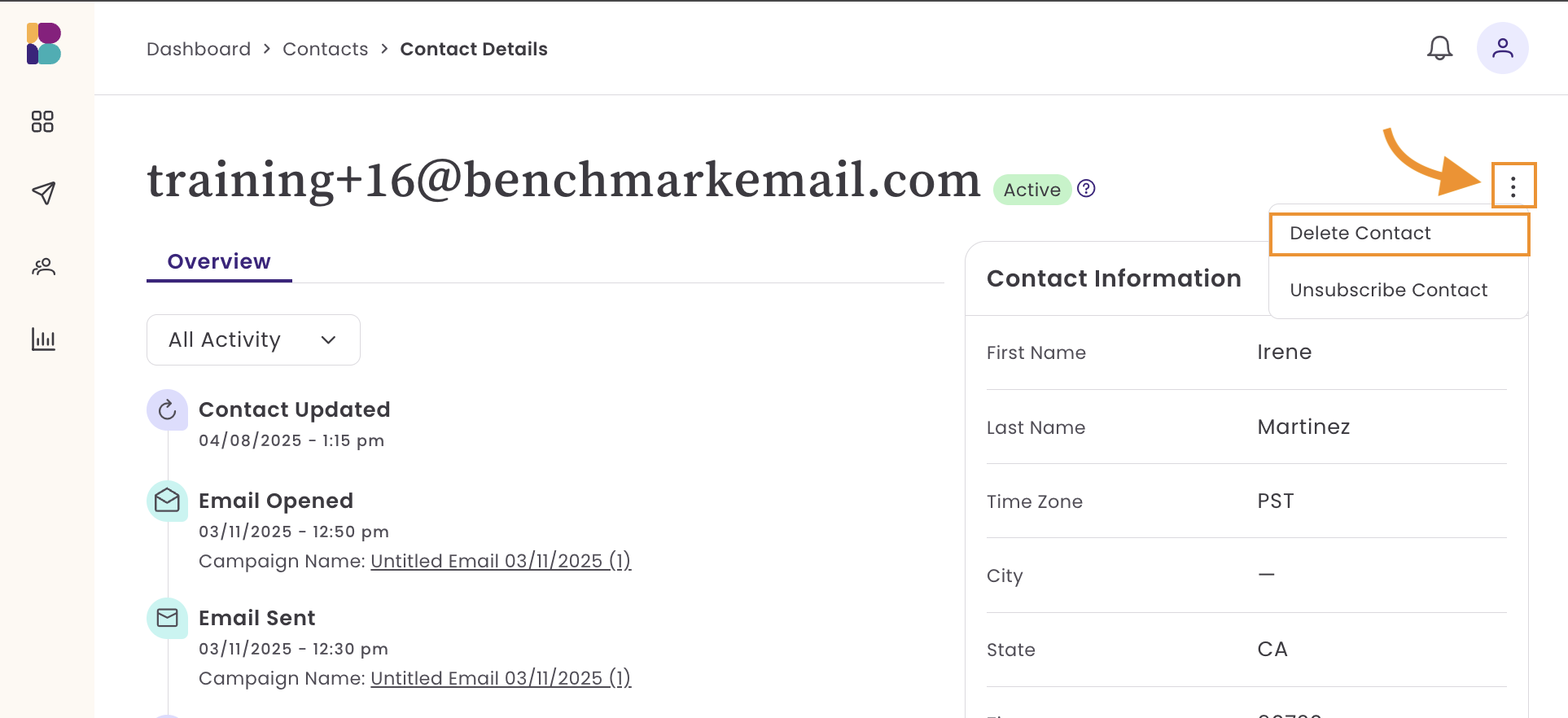Click the three-dot more options menu

point(1513,187)
